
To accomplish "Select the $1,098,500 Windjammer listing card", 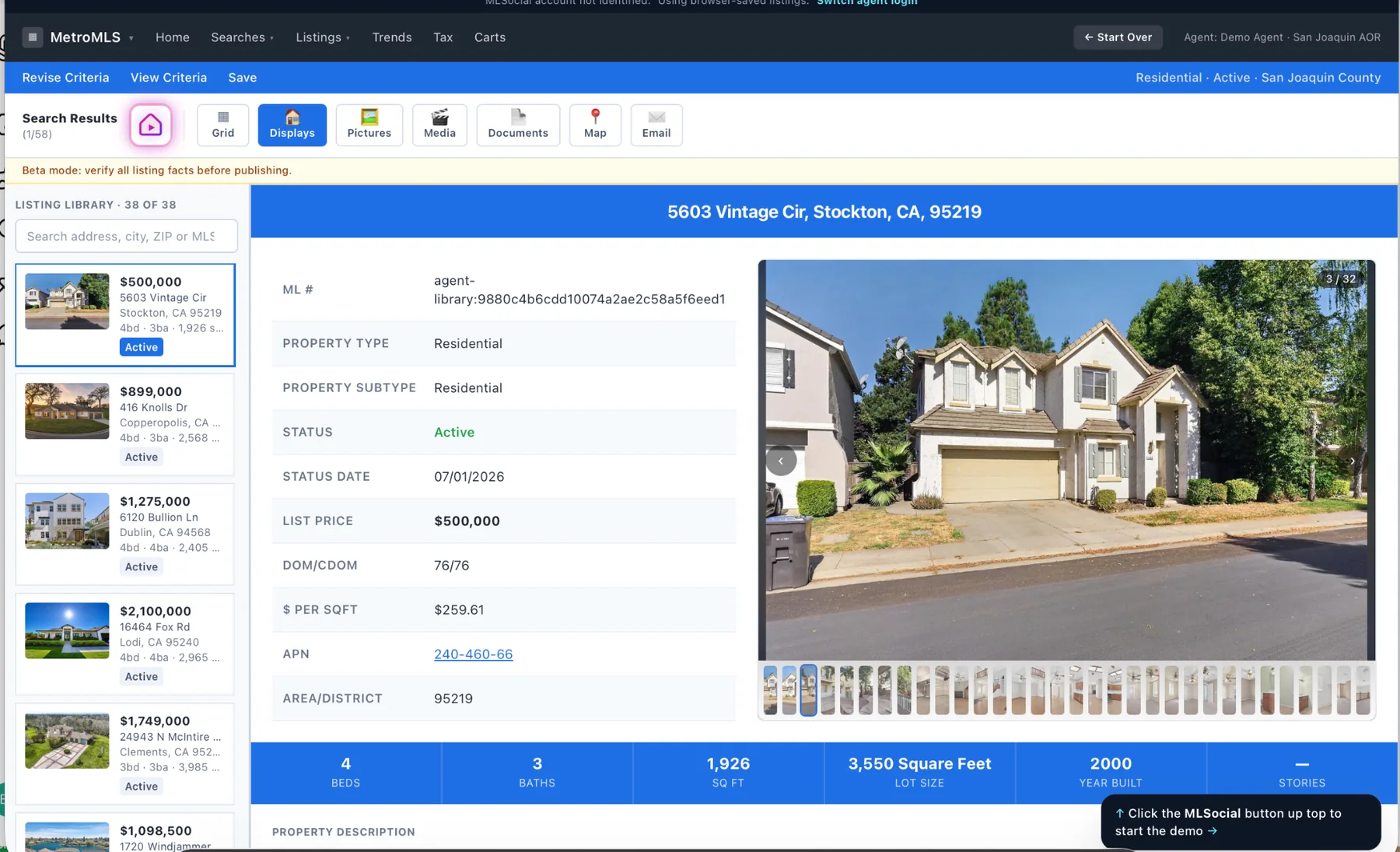I will pyautogui.click(x=125, y=833).
